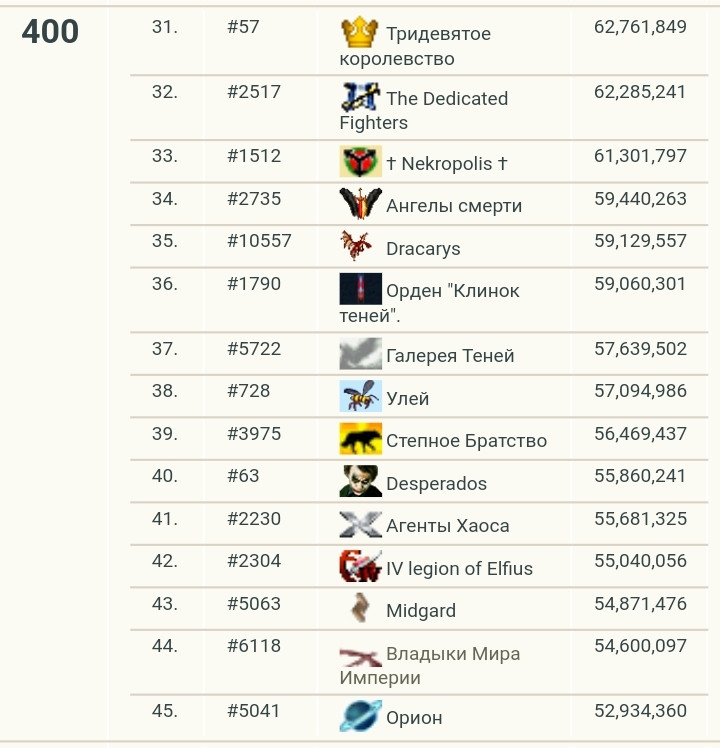
Task: Click clan ID #10557
Action: tap(259, 241)
